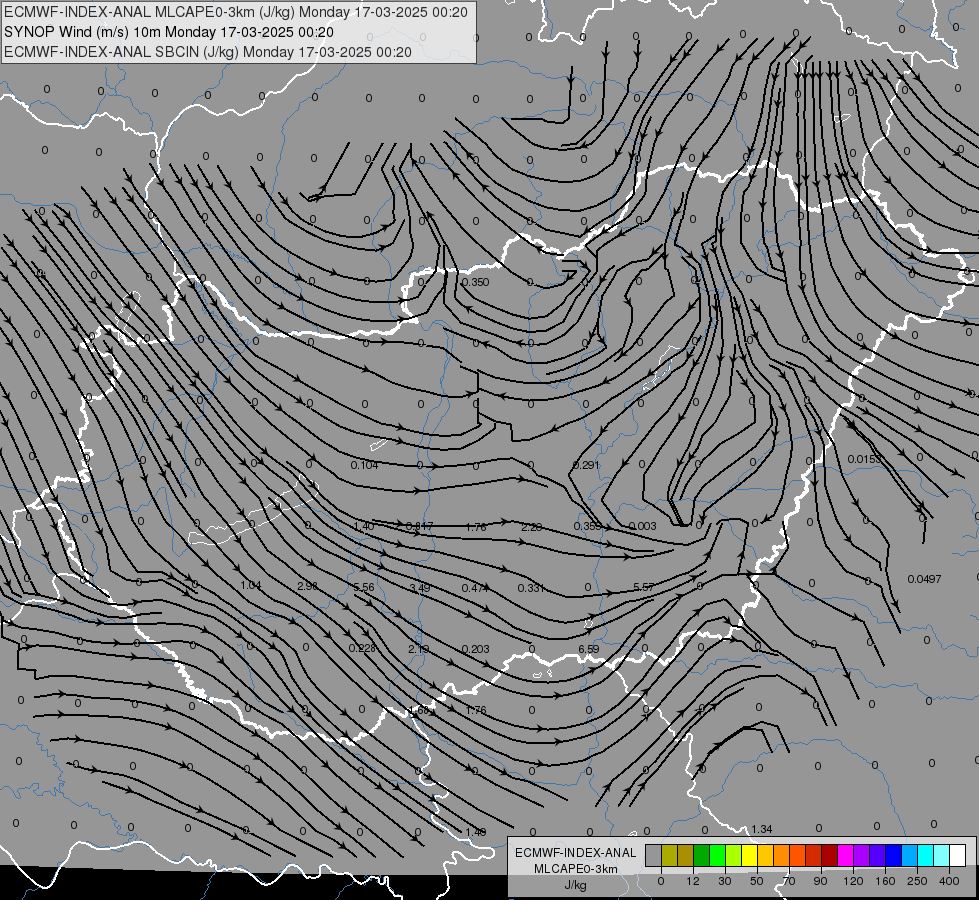Click the map value '0.0153'
This screenshot has width=979, height=900.
coord(864,459)
